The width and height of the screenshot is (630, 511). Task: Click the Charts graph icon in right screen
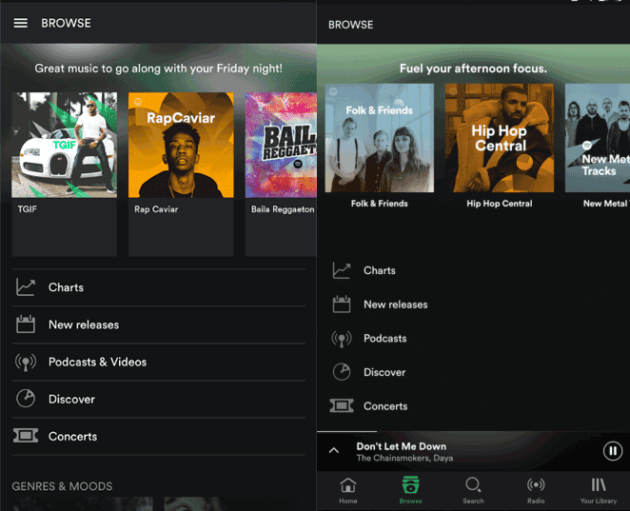(x=342, y=270)
